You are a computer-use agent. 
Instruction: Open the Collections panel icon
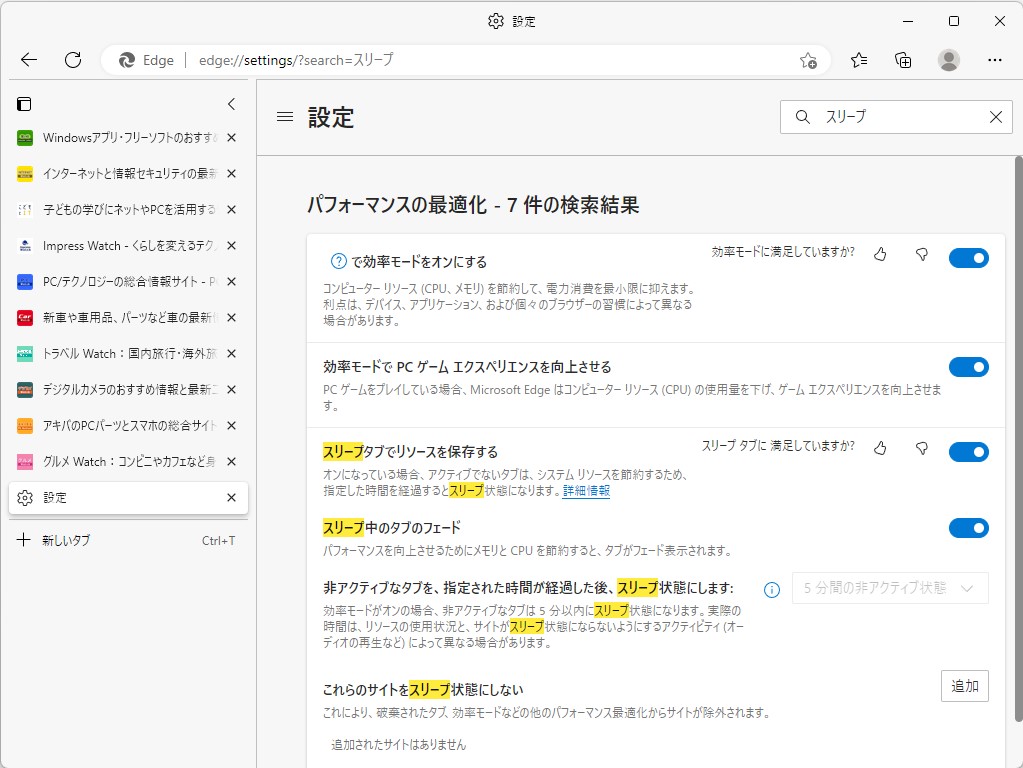pos(902,60)
